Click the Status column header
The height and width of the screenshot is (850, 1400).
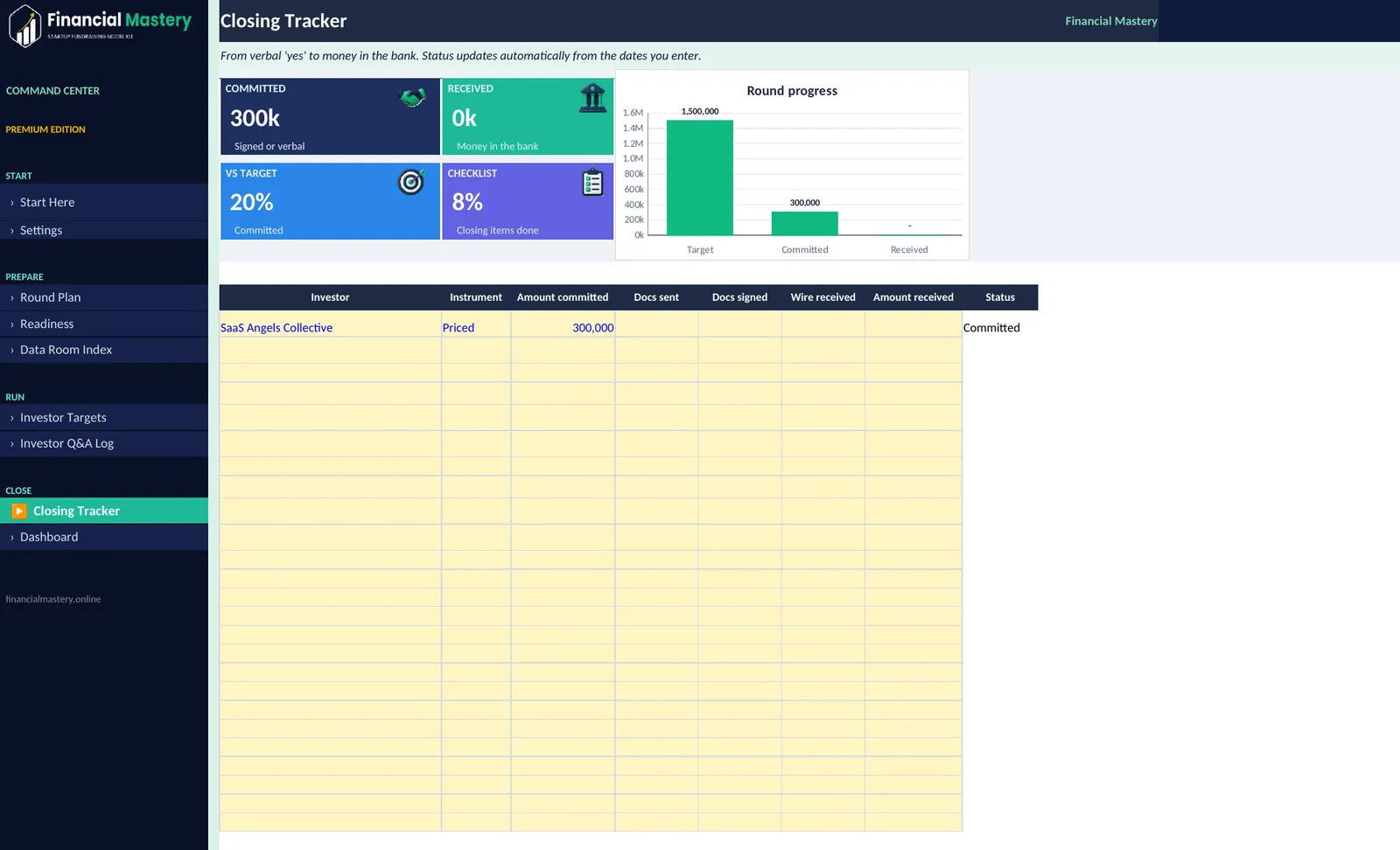[1000, 297]
